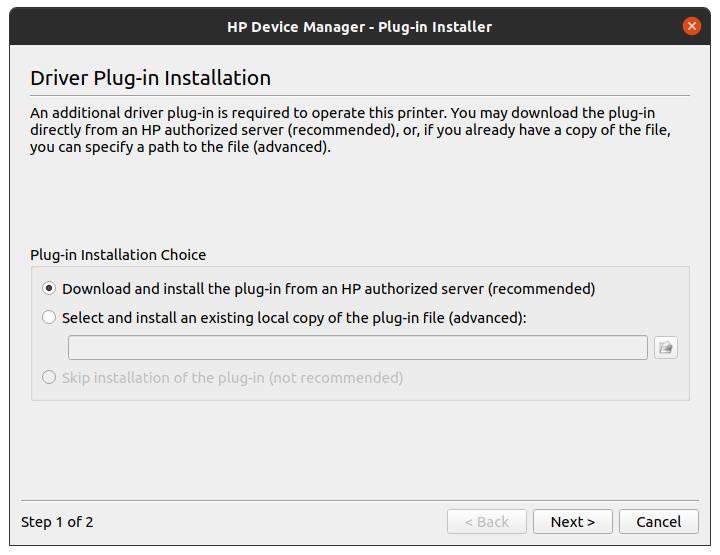Close the Plug-in Installer window
The height and width of the screenshot is (555, 720).
coord(692,26)
